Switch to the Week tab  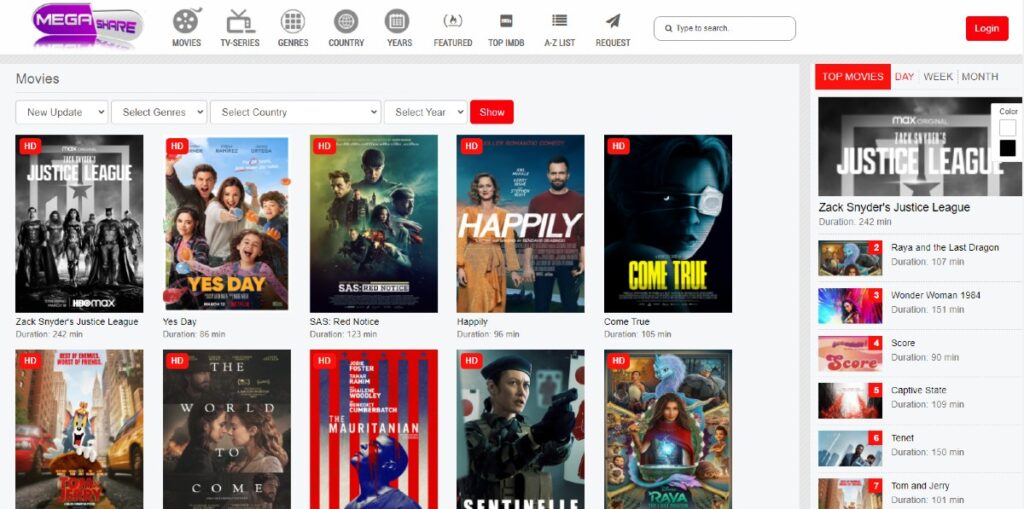coord(938,76)
